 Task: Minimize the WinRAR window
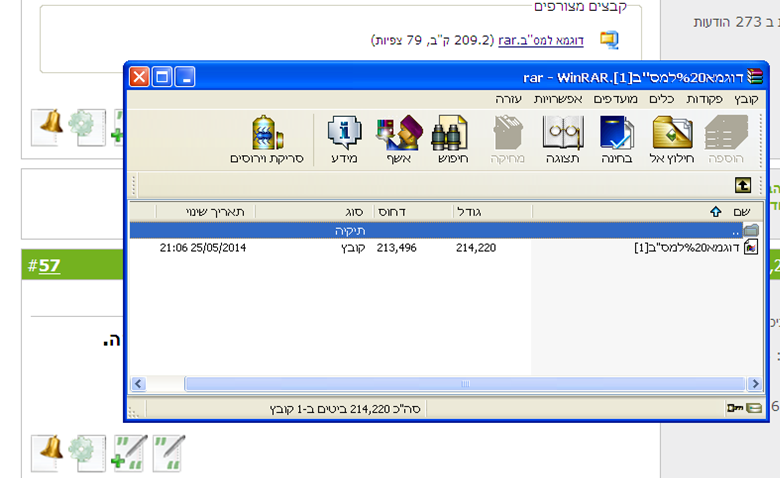click(185, 77)
